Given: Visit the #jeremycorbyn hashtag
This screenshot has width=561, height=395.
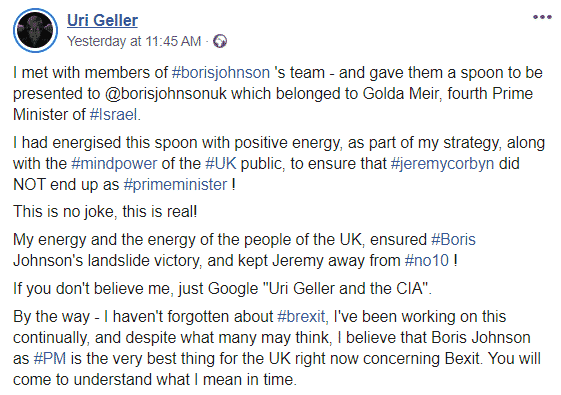Looking at the screenshot, I should (443, 164).
